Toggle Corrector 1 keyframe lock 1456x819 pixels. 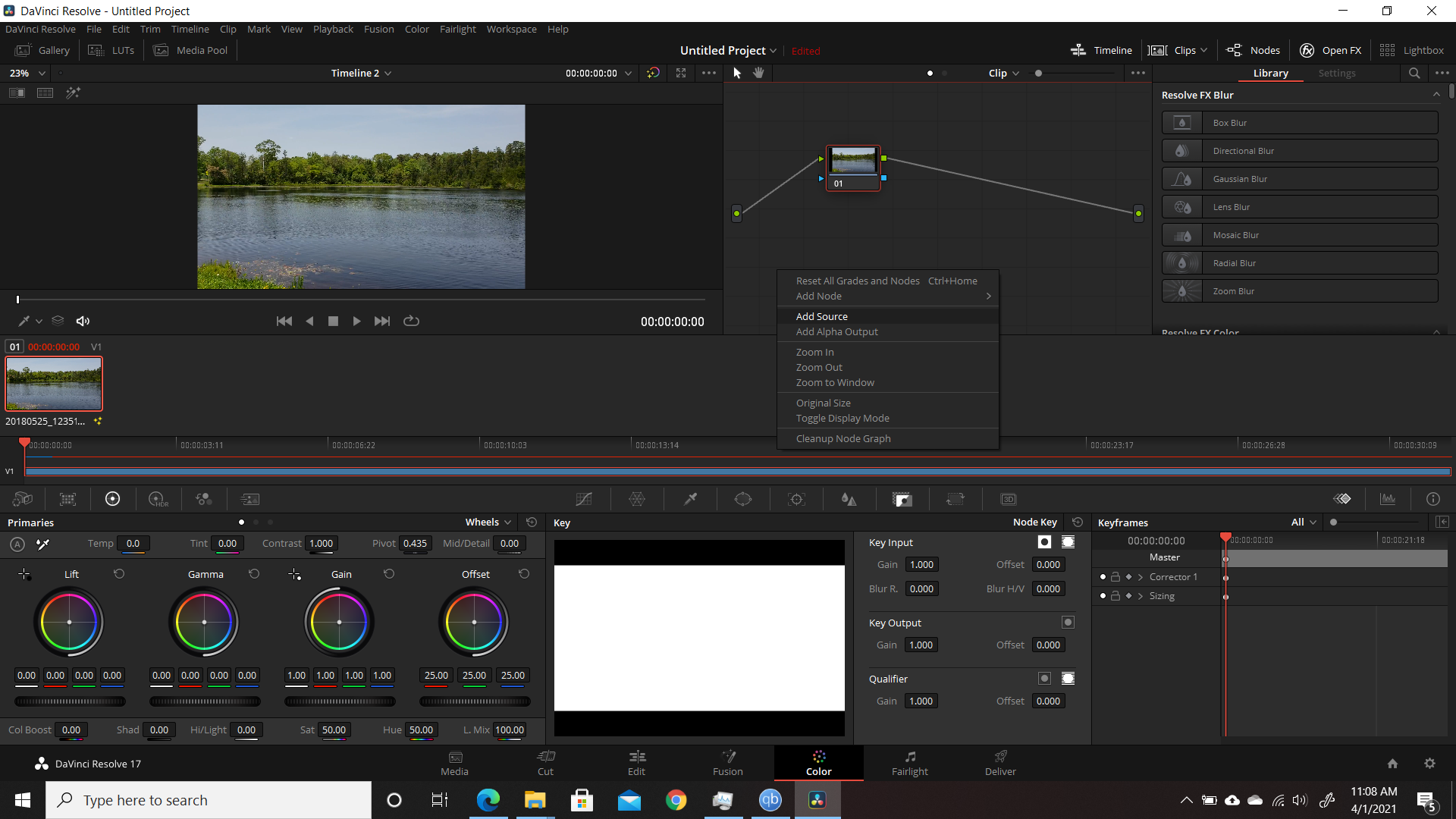pyautogui.click(x=1116, y=577)
